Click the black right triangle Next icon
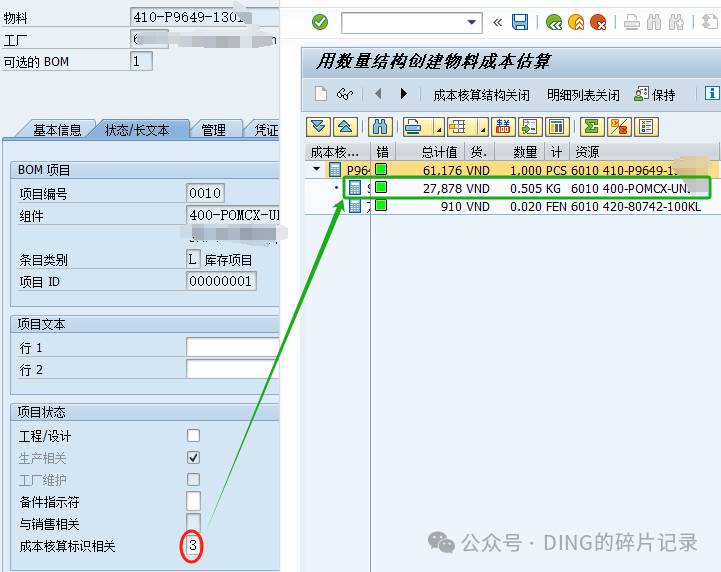Viewport: 721px width, 572px height. pos(403,94)
